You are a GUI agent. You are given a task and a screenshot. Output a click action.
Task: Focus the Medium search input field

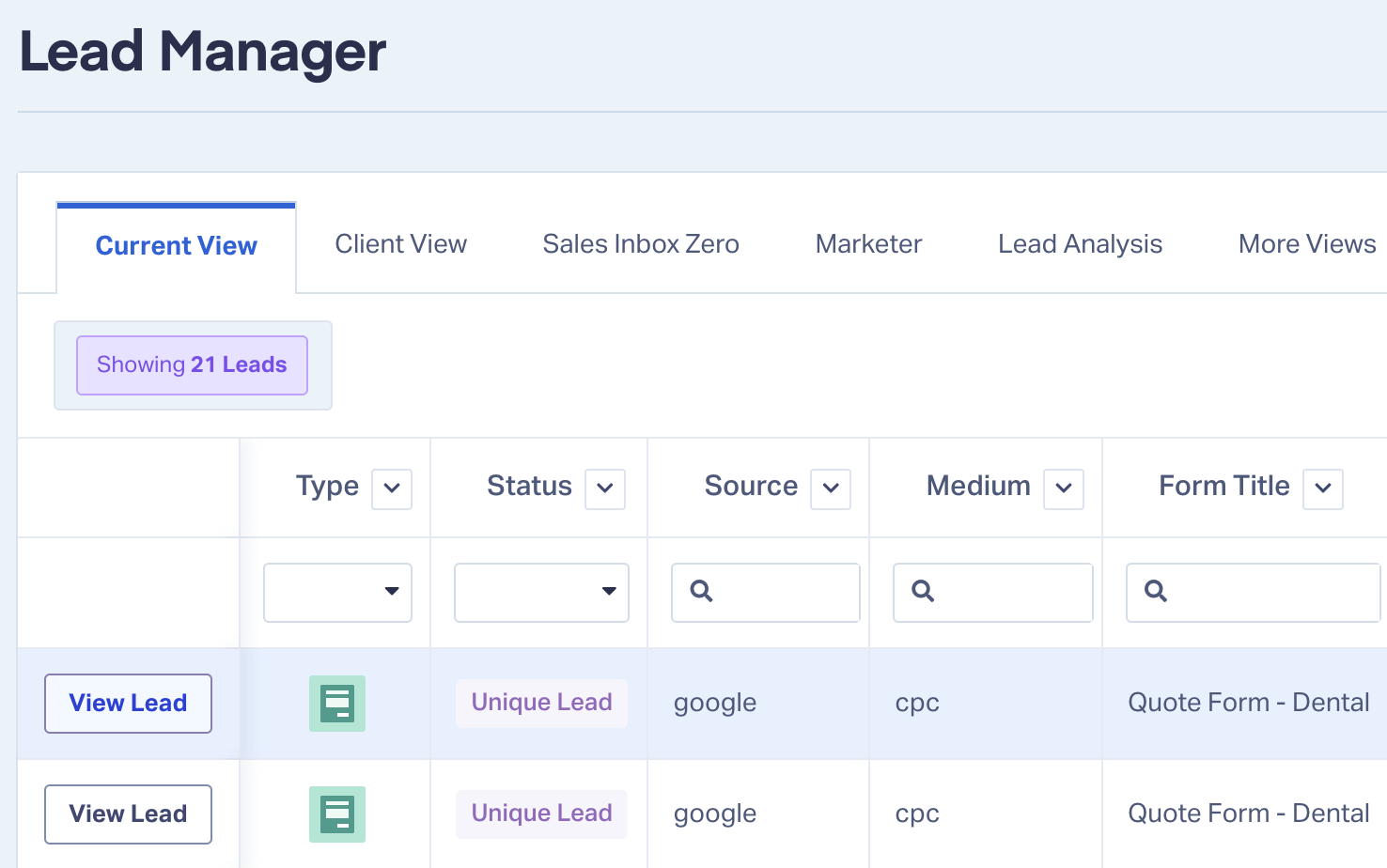point(993,592)
